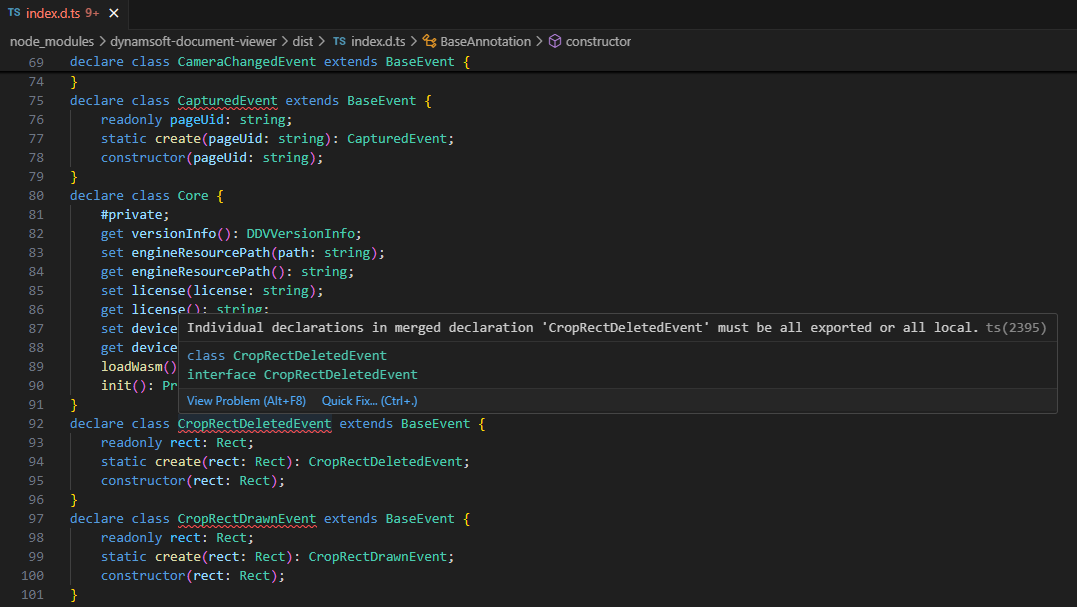The image size is (1077, 607).
Task: Select the index.d.ts tab
Action: [54, 14]
